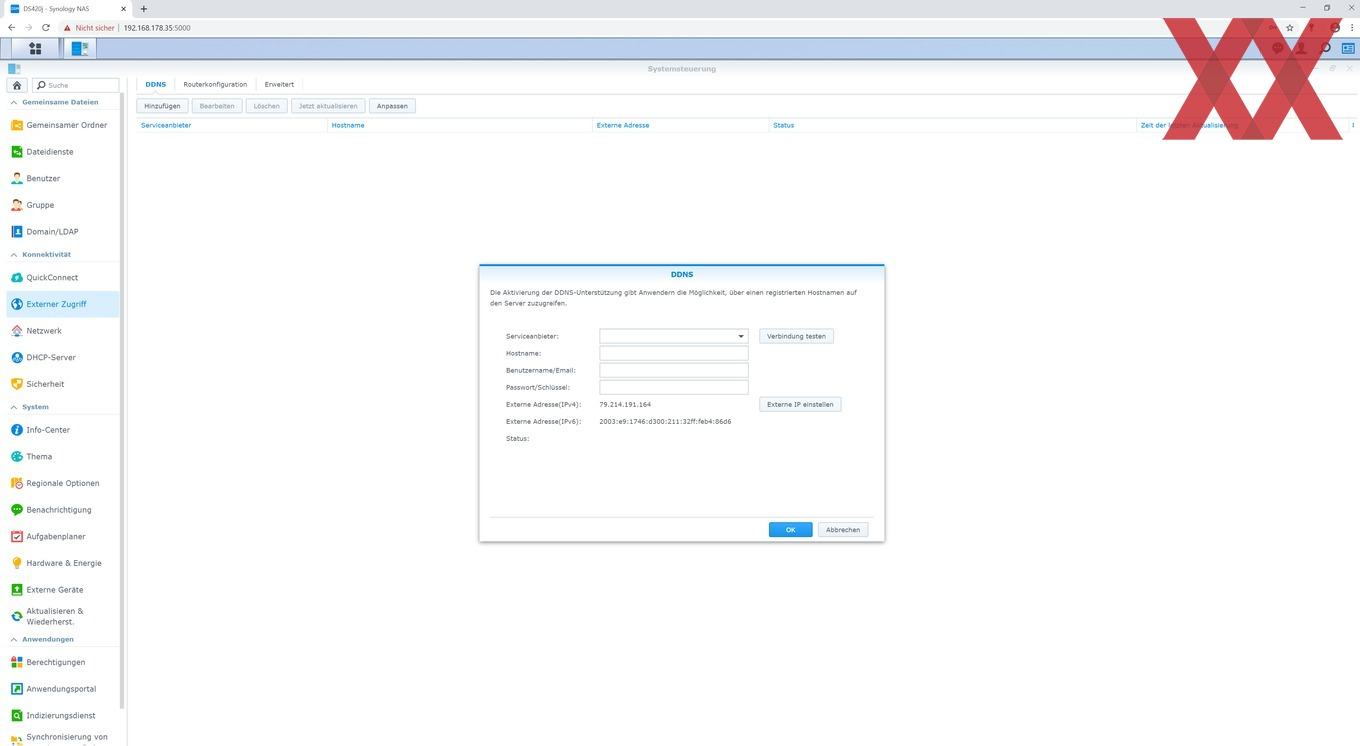Open Hardware & Energie settings
Viewport: 1360px width, 746px height.
click(63, 563)
